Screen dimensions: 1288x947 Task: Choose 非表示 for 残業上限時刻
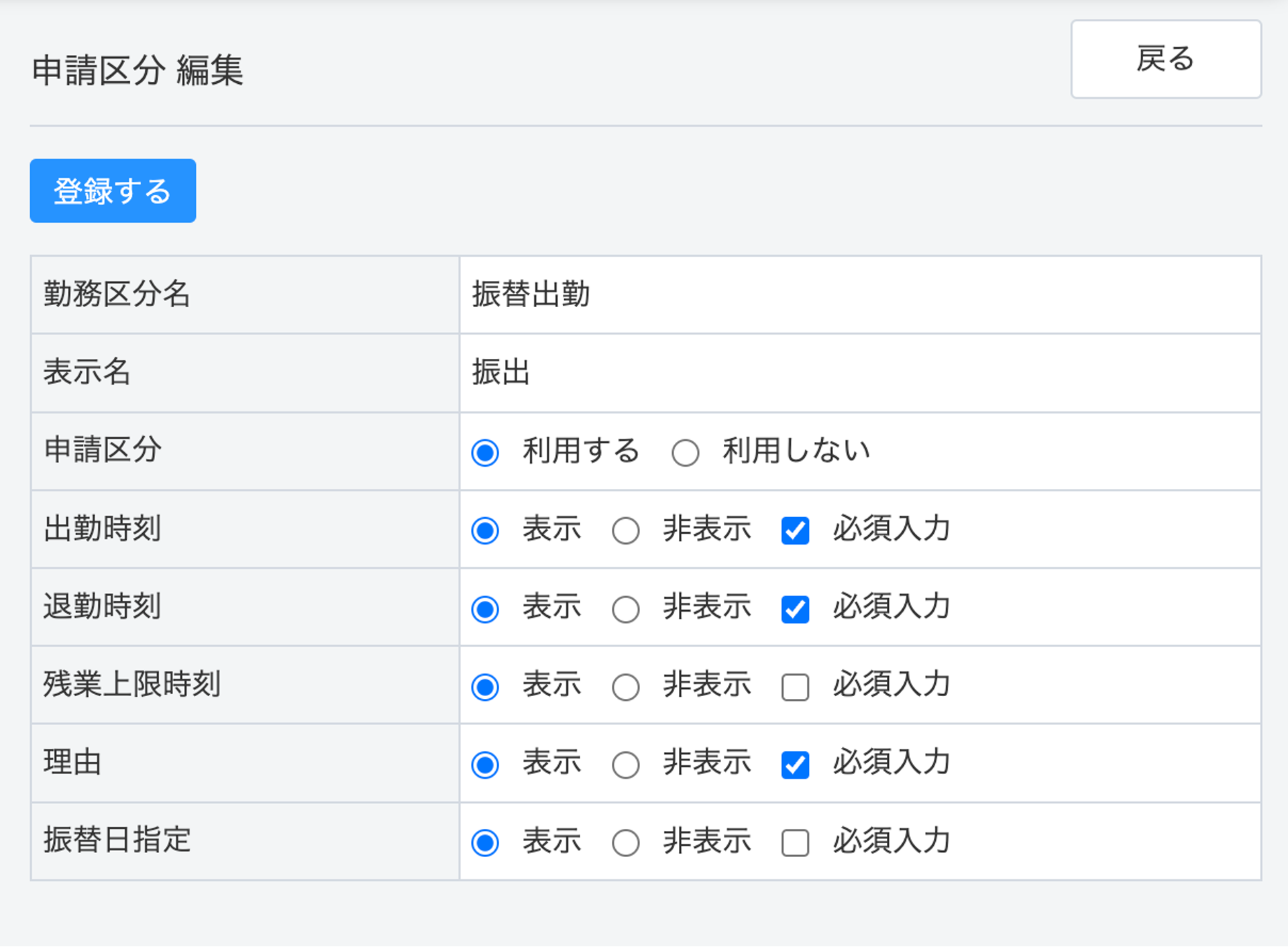pyautogui.click(x=625, y=687)
